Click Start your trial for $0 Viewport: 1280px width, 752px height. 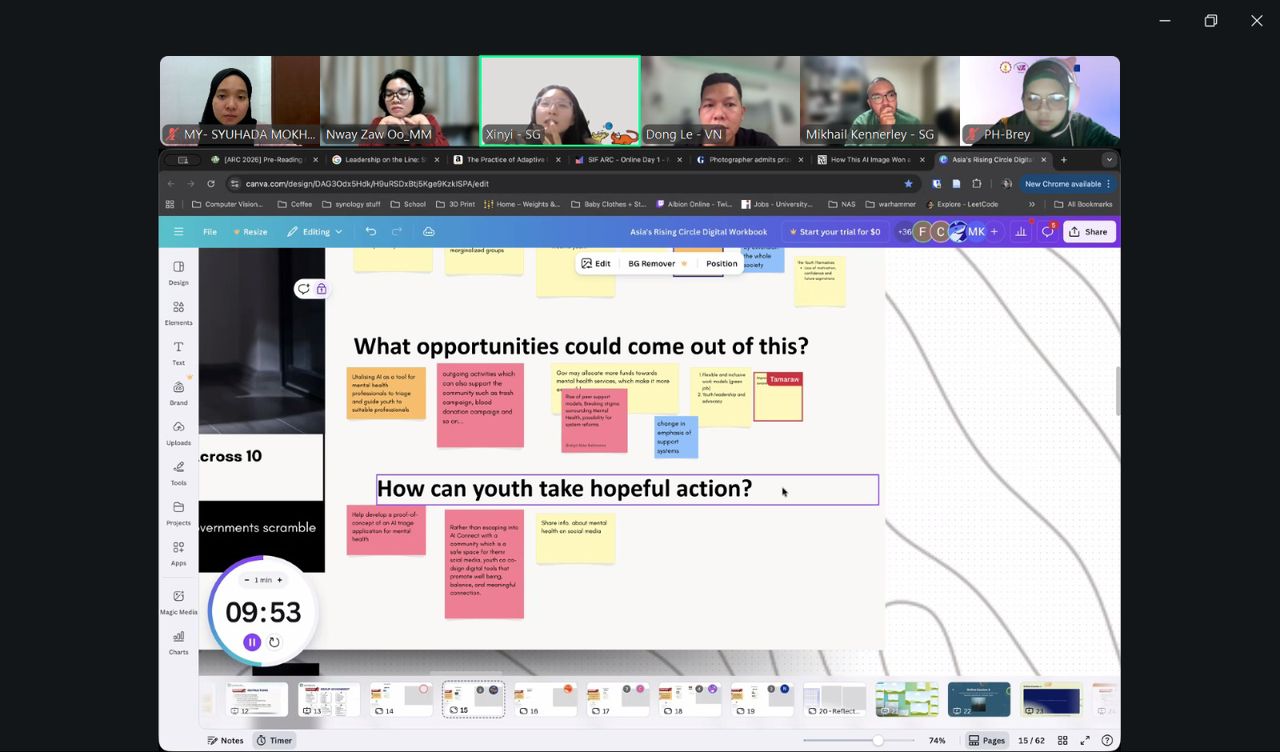(835, 232)
